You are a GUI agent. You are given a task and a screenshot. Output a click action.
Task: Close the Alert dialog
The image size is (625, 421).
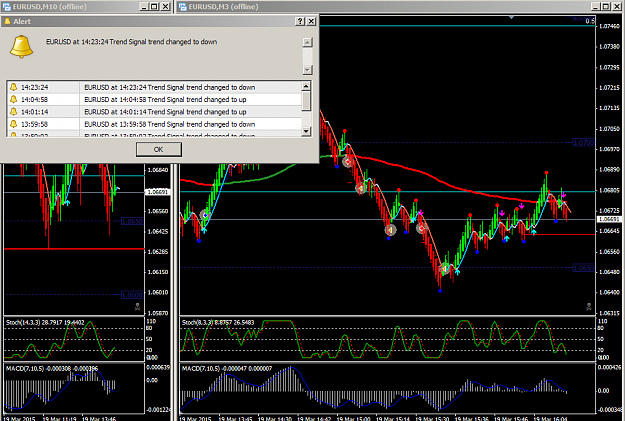tap(311, 22)
